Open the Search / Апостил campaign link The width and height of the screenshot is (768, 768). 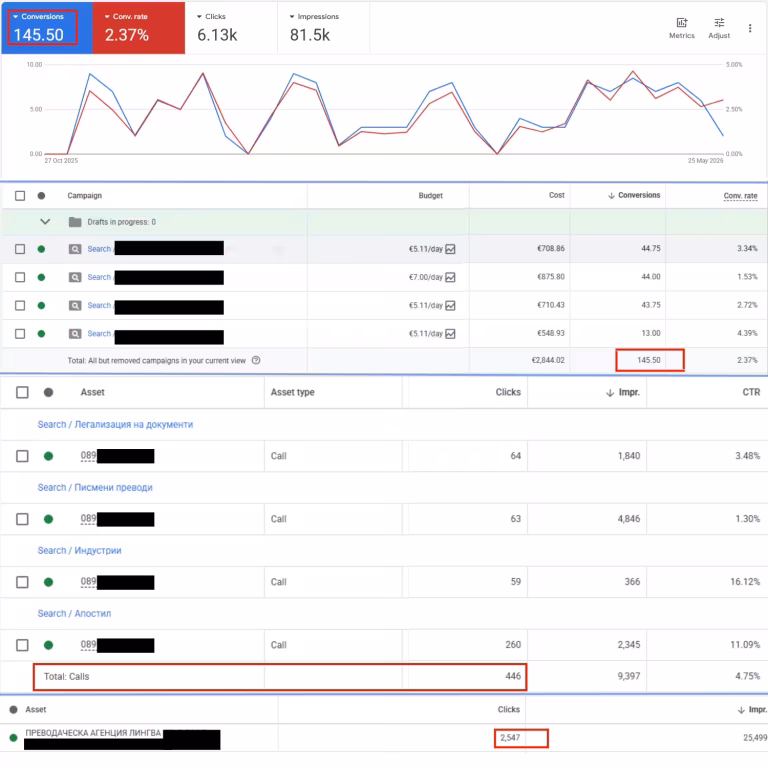74,614
